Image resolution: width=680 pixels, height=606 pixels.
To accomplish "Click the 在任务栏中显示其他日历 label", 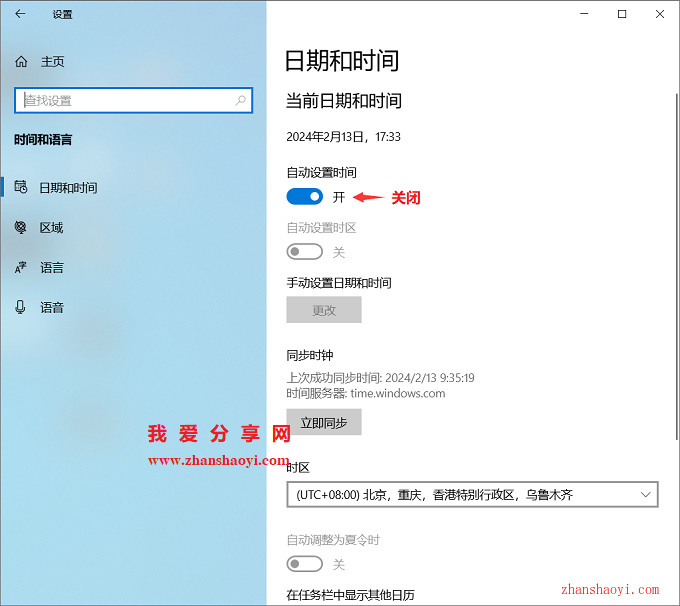I will click(x=350, y=595).
